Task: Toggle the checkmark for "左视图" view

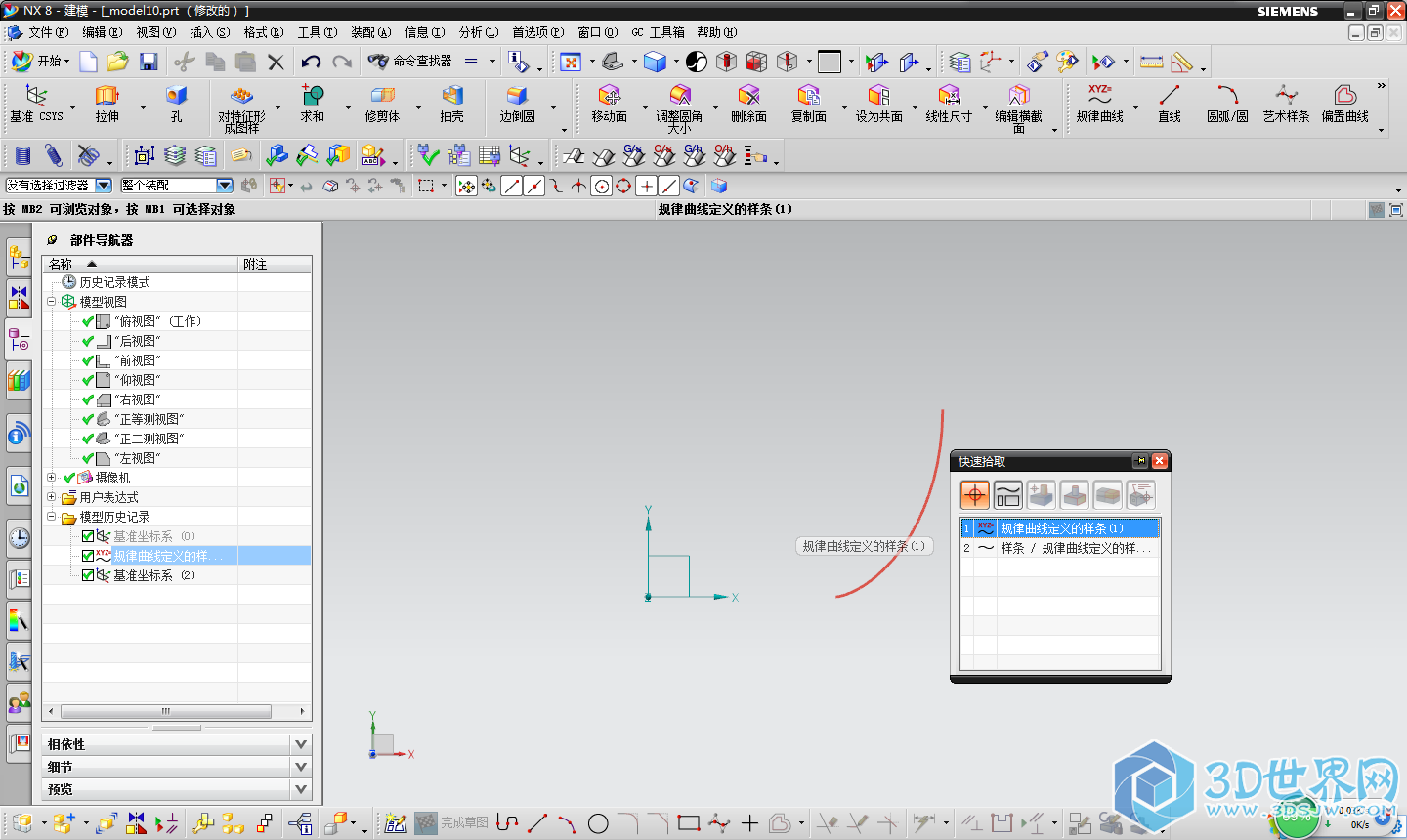Action: click(x=88, y=458)
